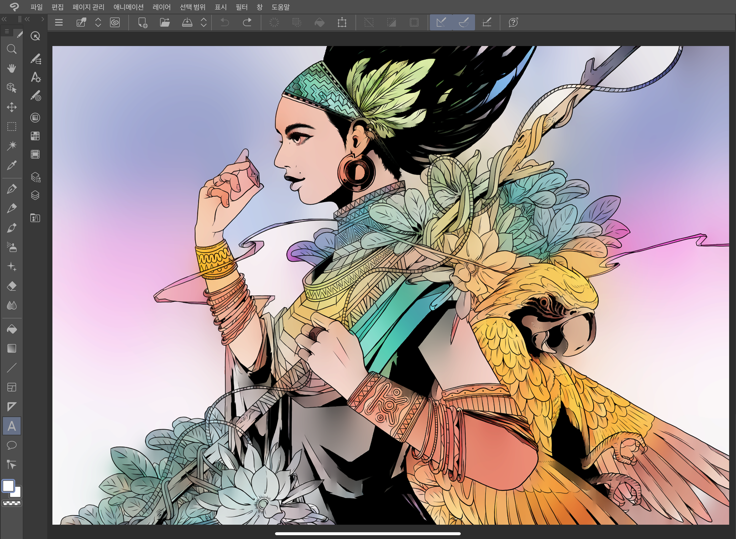Open the 편집 menu
The width and height of the screenshot is (736, 539).
57,7
